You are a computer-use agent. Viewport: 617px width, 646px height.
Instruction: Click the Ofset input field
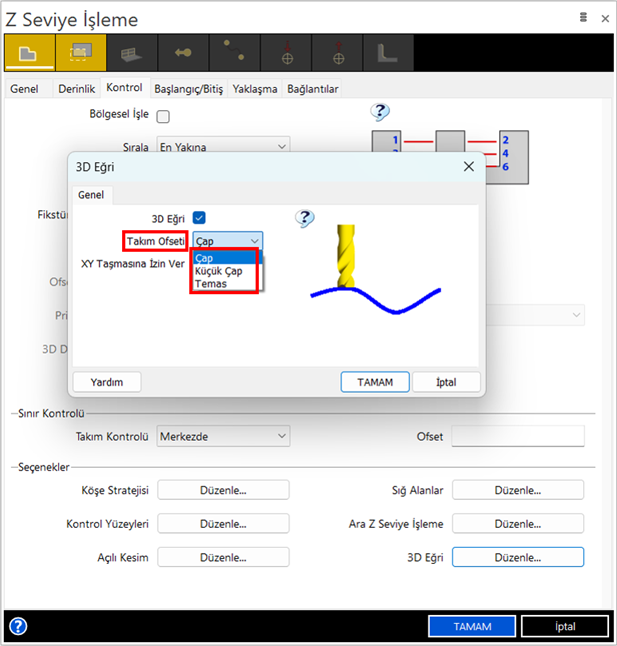tap(518, 436)
